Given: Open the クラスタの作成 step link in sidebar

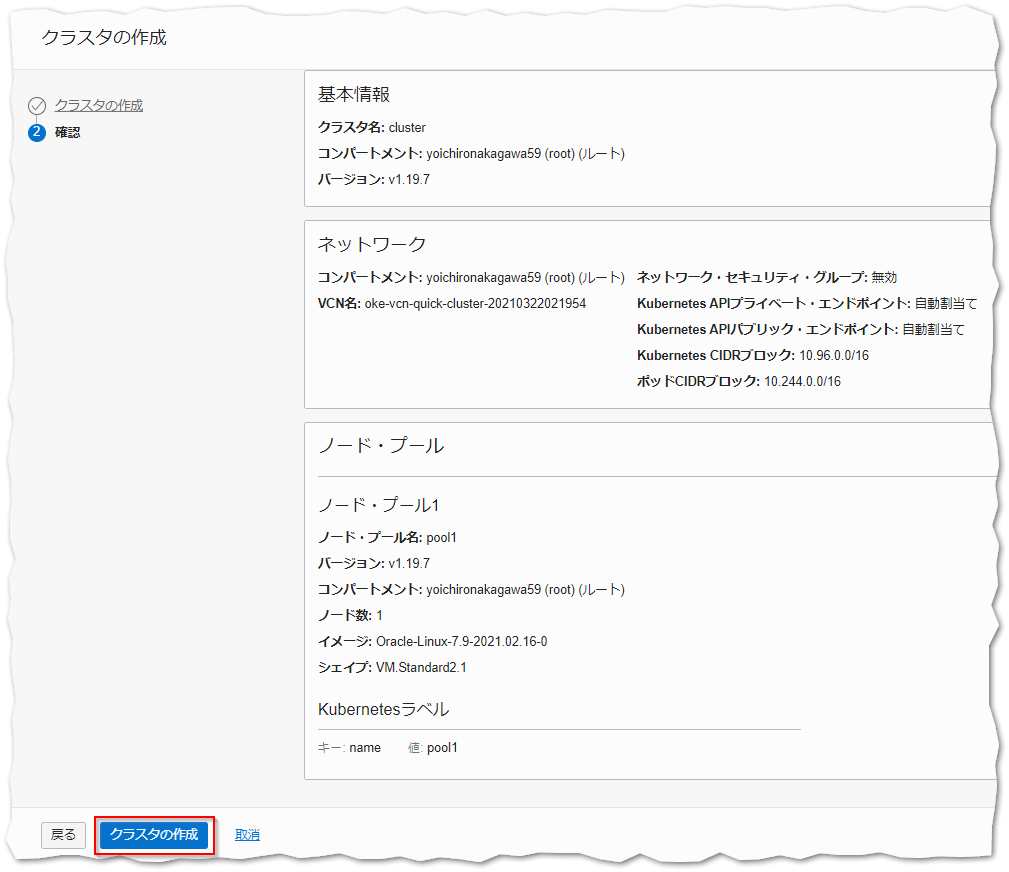Looking at the screenshot, I should 98,105.
